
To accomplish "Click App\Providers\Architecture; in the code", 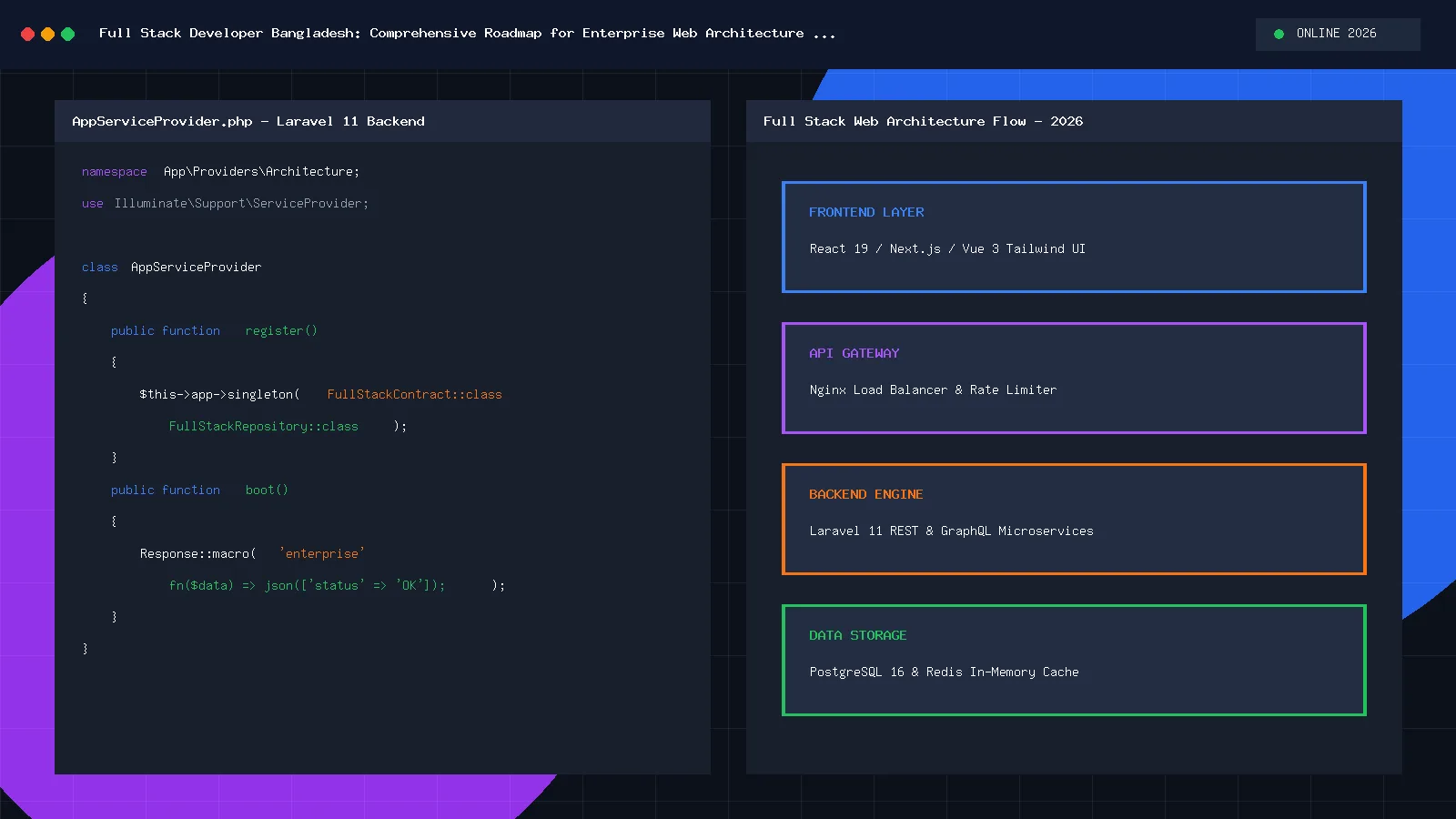I will [x=261, y=171].
